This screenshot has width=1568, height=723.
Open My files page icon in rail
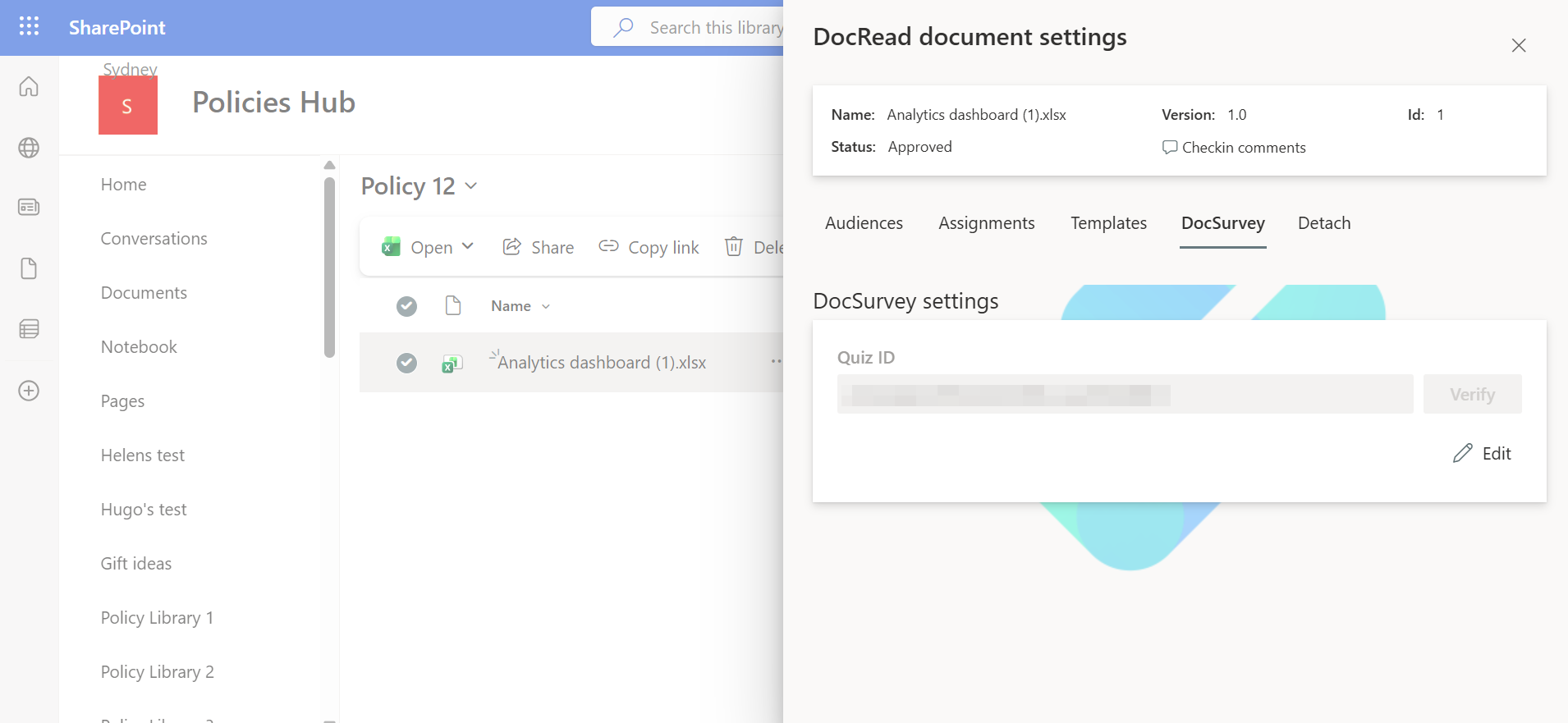29,268
